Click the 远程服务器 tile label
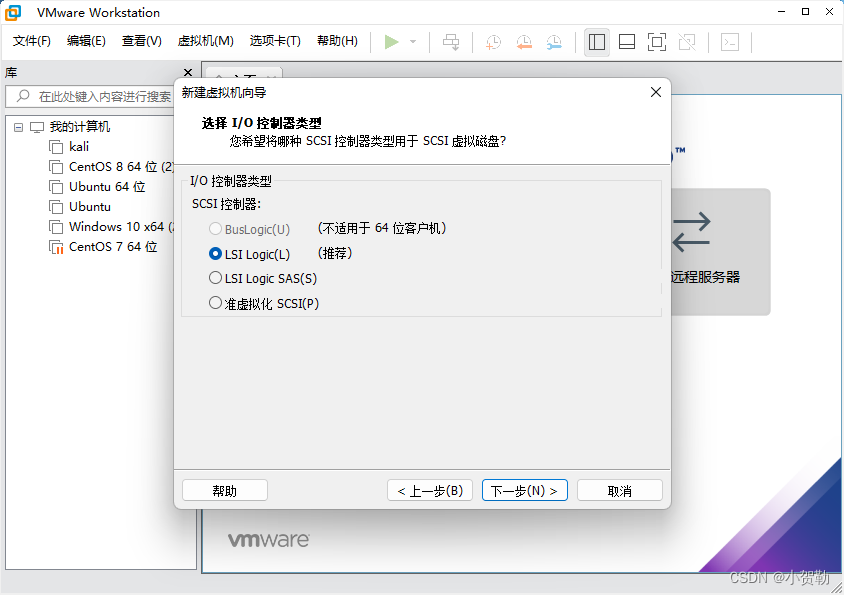 pos(706,277)
